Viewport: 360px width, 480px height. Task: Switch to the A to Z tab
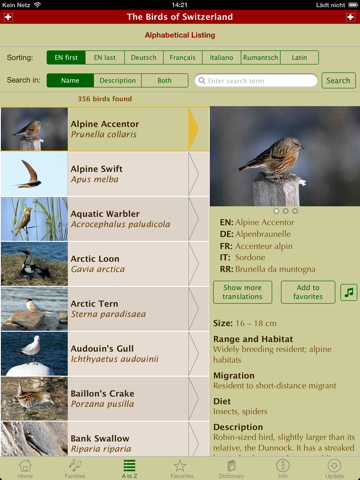(x=129, y=469)
